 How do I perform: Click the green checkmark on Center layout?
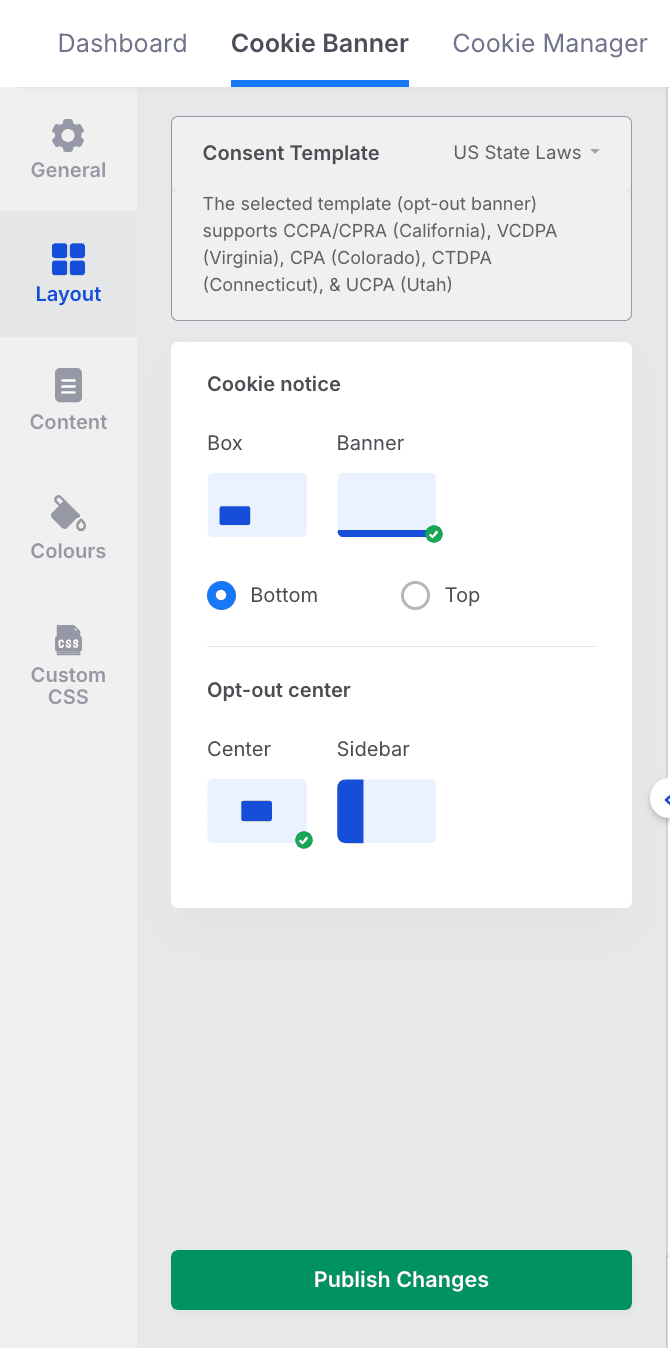(304, 840)
